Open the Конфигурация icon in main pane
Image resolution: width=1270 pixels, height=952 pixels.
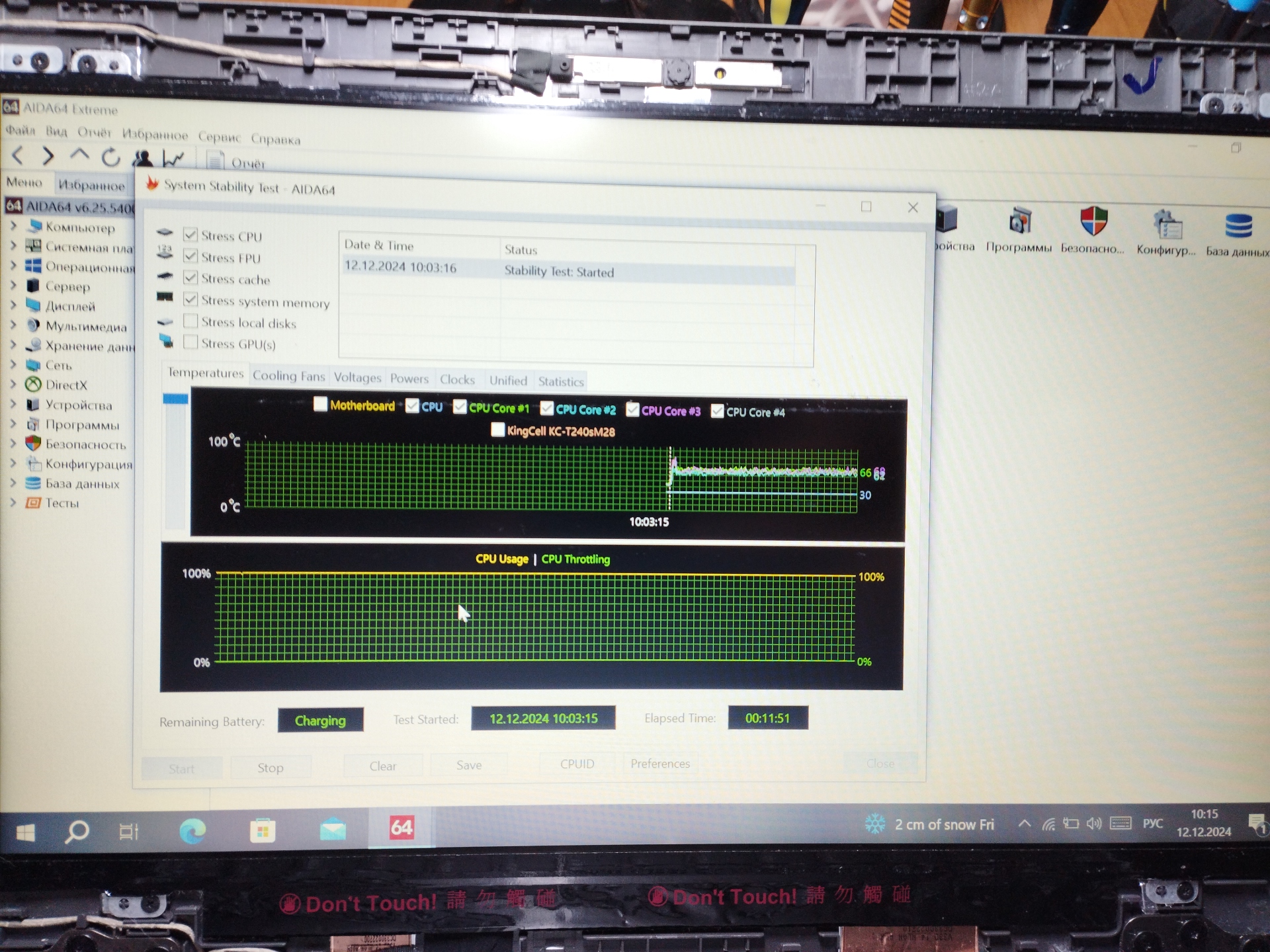[1166, 233]
